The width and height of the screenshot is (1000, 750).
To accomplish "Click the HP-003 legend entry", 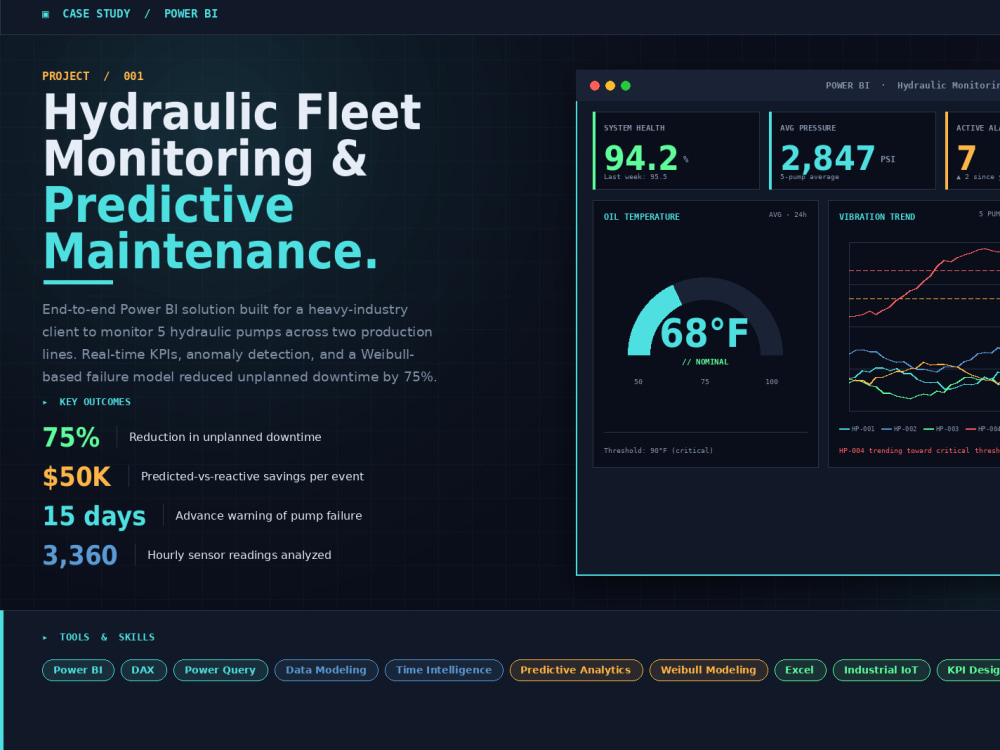I will (941, 429).
